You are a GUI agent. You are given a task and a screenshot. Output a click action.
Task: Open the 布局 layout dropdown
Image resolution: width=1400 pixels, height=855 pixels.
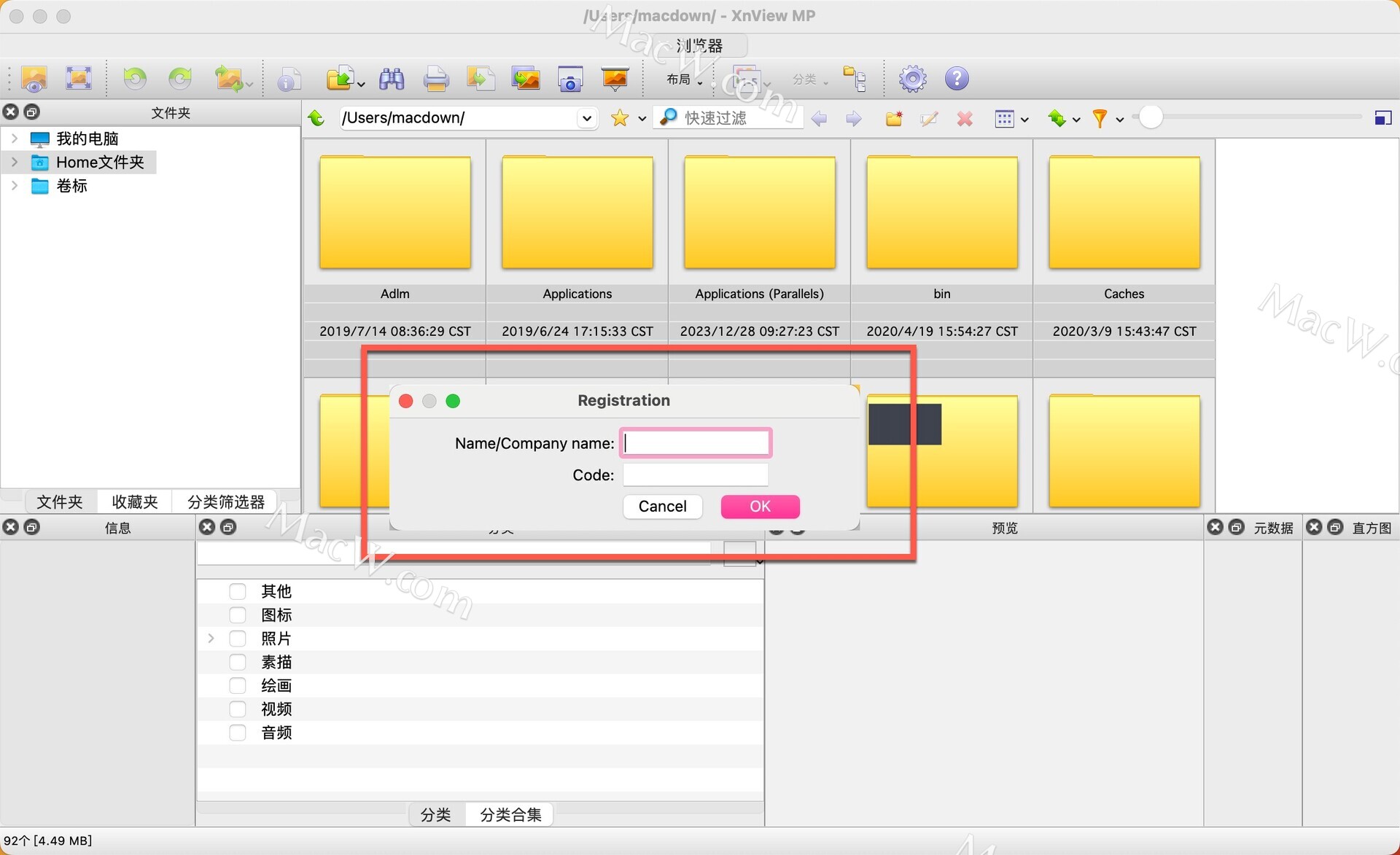(684, 79)
